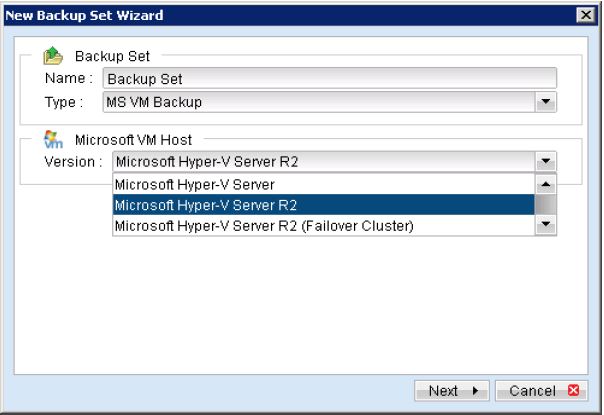Select Microsoft Hyper-V Server R2 highlighted option
The image size is (604, 415).
coord(324,205)
